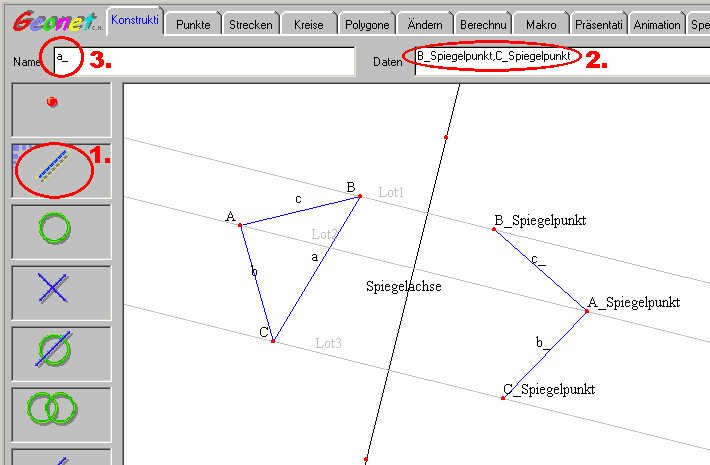
Task: Open the Strecken tab
Action: 249,24
